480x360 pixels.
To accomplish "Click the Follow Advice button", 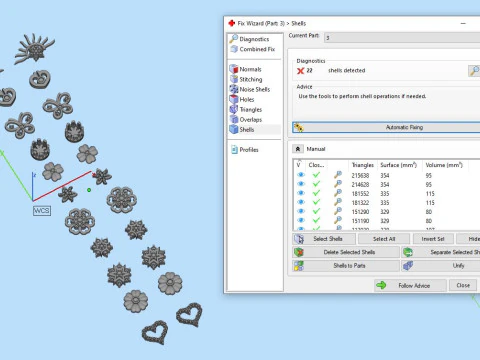I will coord(410,285).
